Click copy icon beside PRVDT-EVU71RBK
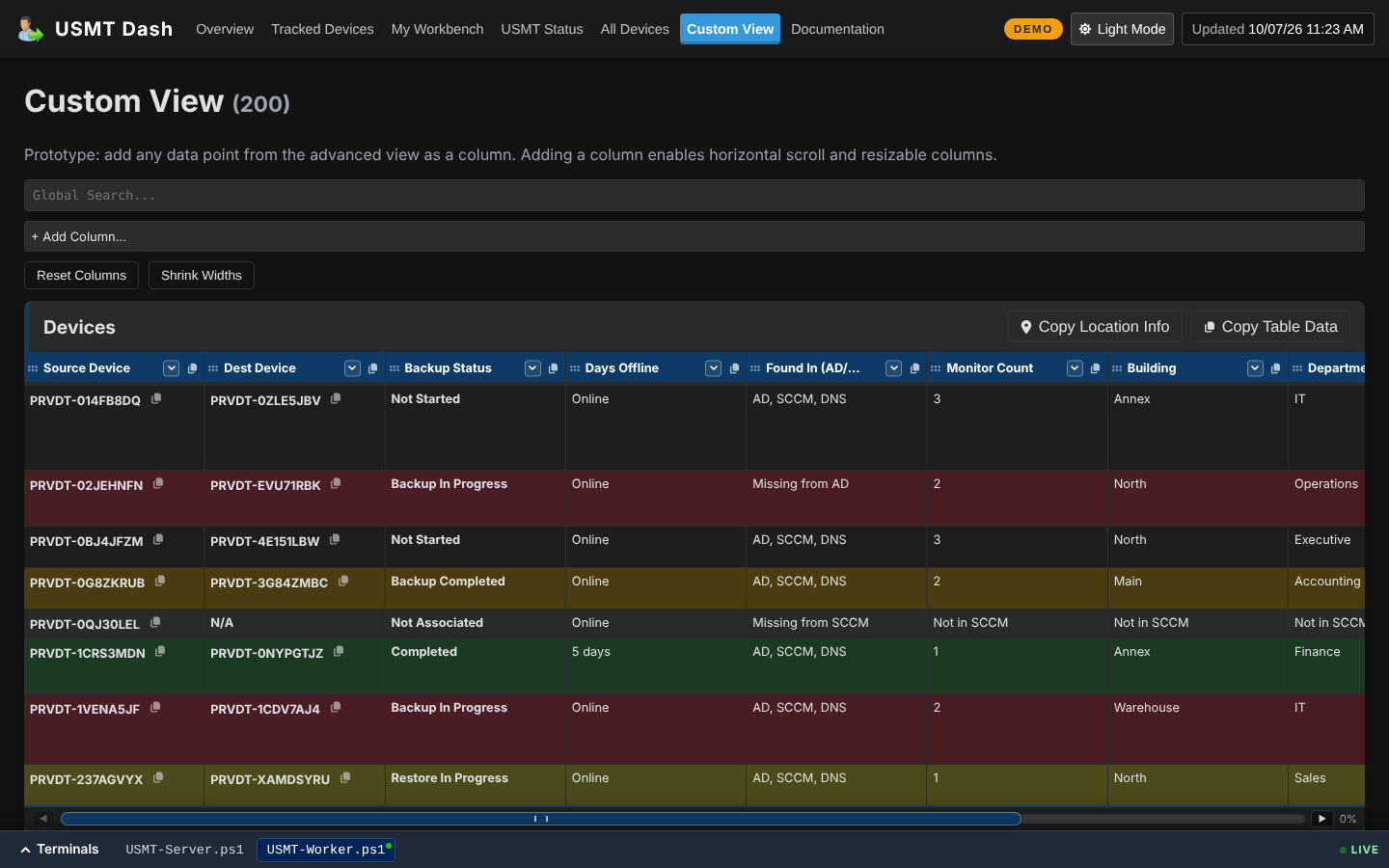Screen dimensions: 1389x868 pos(336,483)
